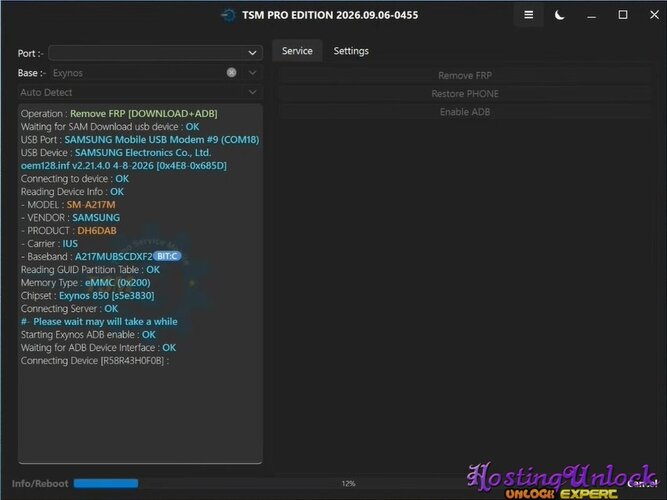Clear the Exynos base selection
667x500 pixels.
point(231,72)
